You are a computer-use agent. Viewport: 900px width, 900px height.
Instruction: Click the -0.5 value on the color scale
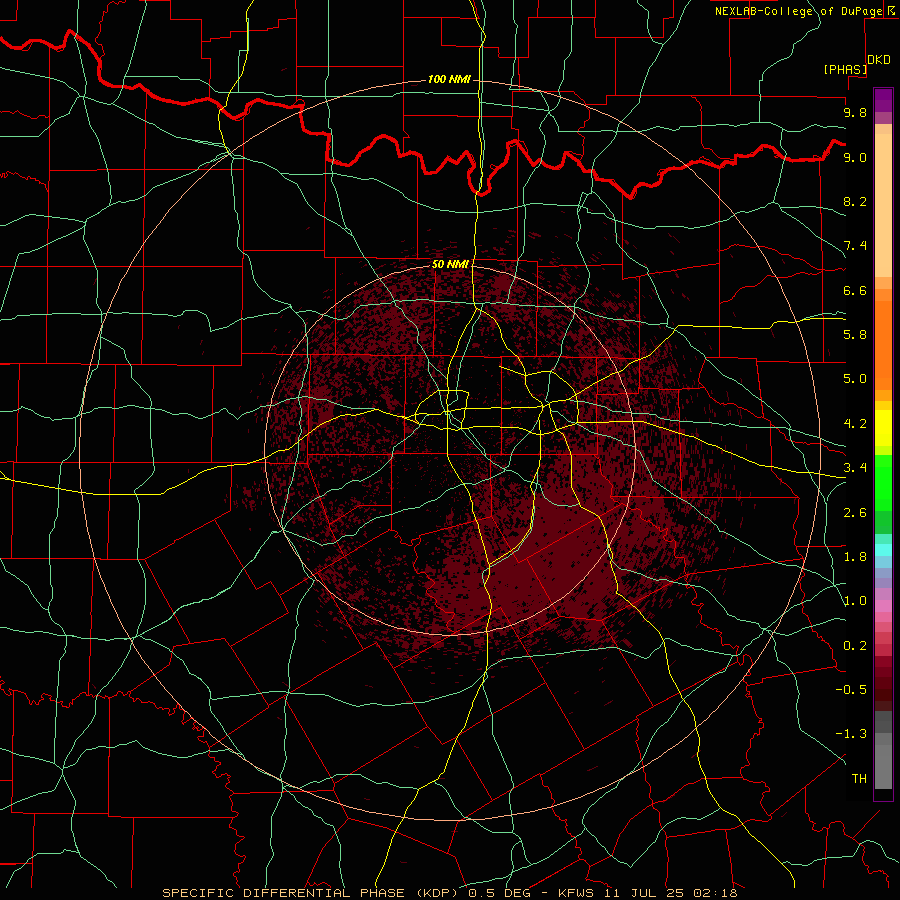click(851, 690)
